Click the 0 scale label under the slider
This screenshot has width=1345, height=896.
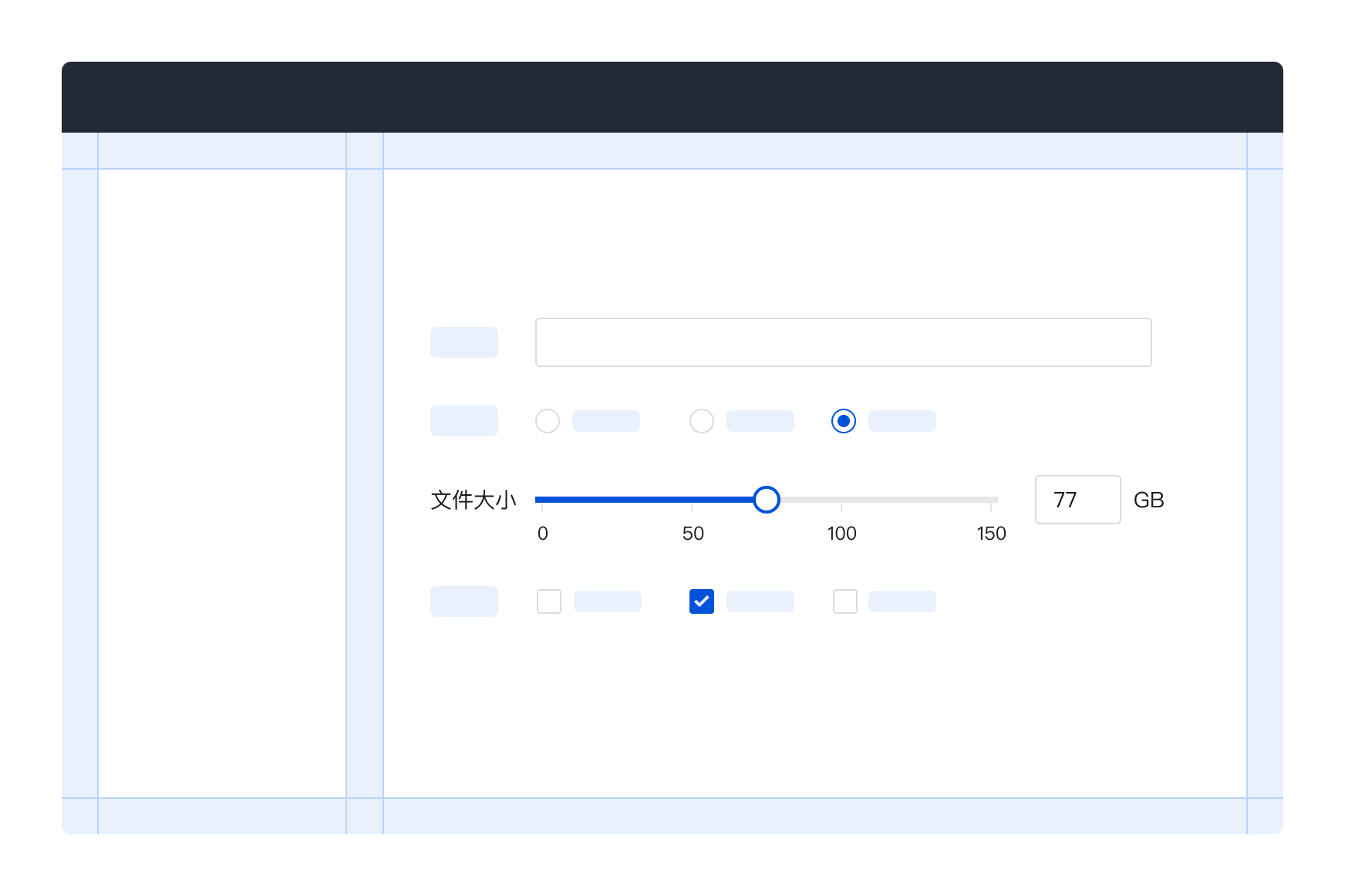[x=543, y=533]
